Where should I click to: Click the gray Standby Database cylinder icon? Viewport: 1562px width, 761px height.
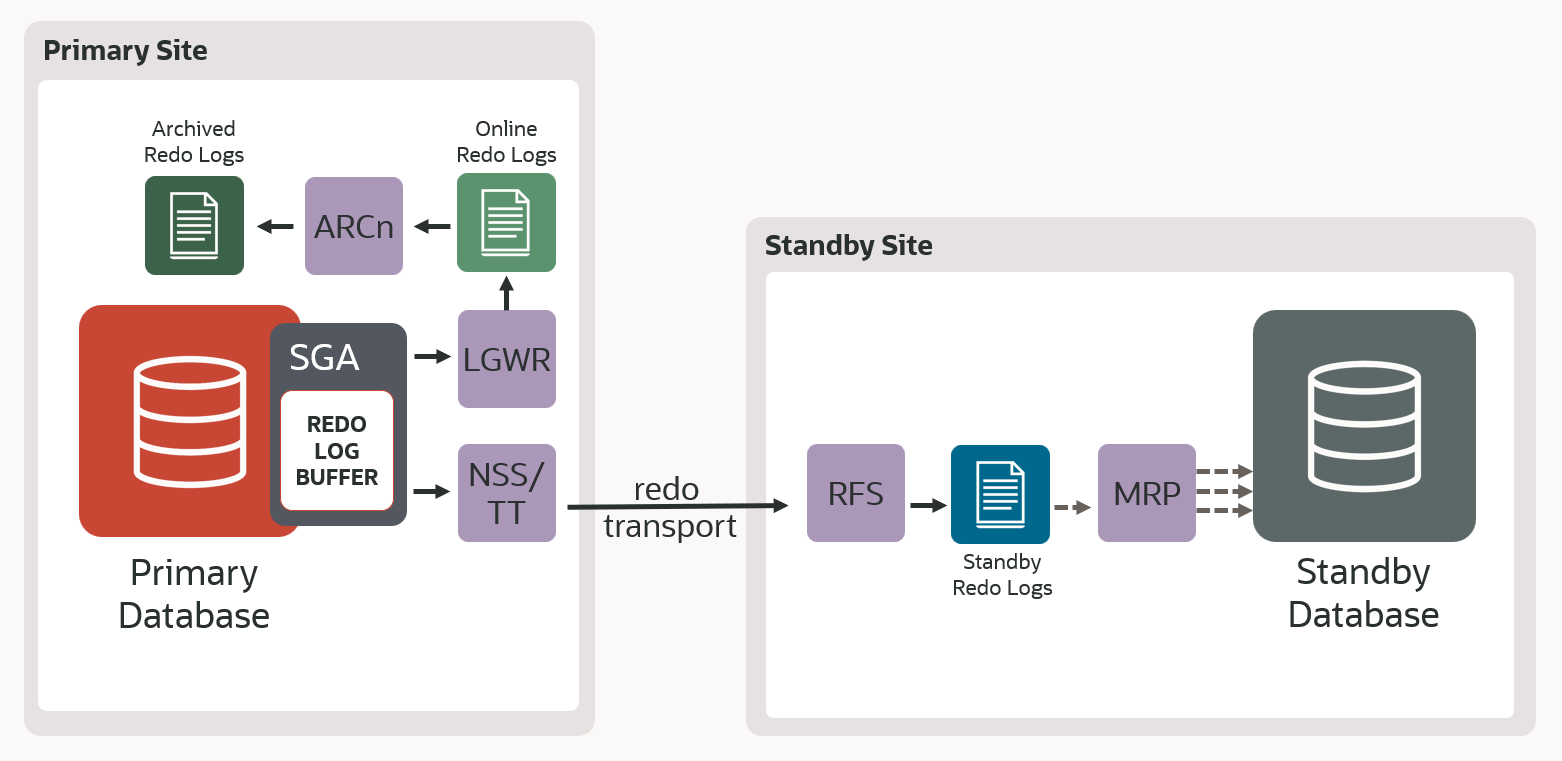[1364, 425]
